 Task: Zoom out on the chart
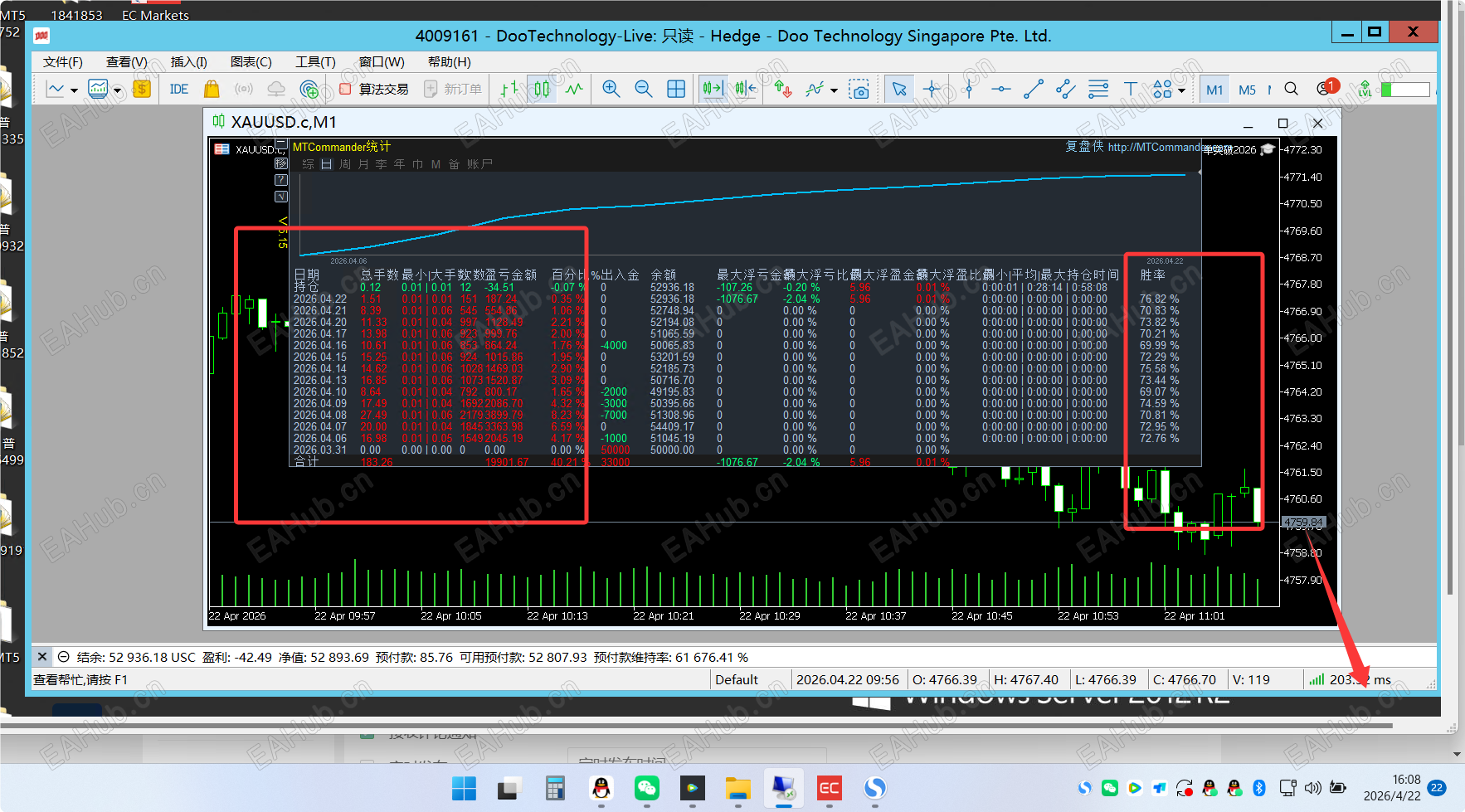644,89
